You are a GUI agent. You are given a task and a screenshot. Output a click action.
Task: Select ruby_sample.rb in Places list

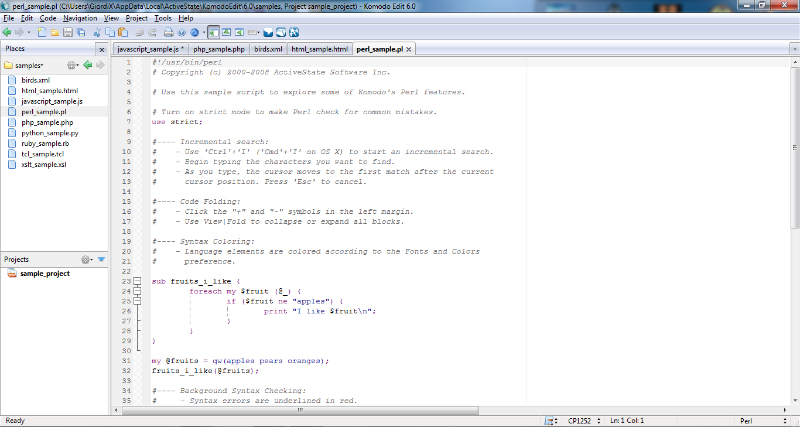pos(44,144)
